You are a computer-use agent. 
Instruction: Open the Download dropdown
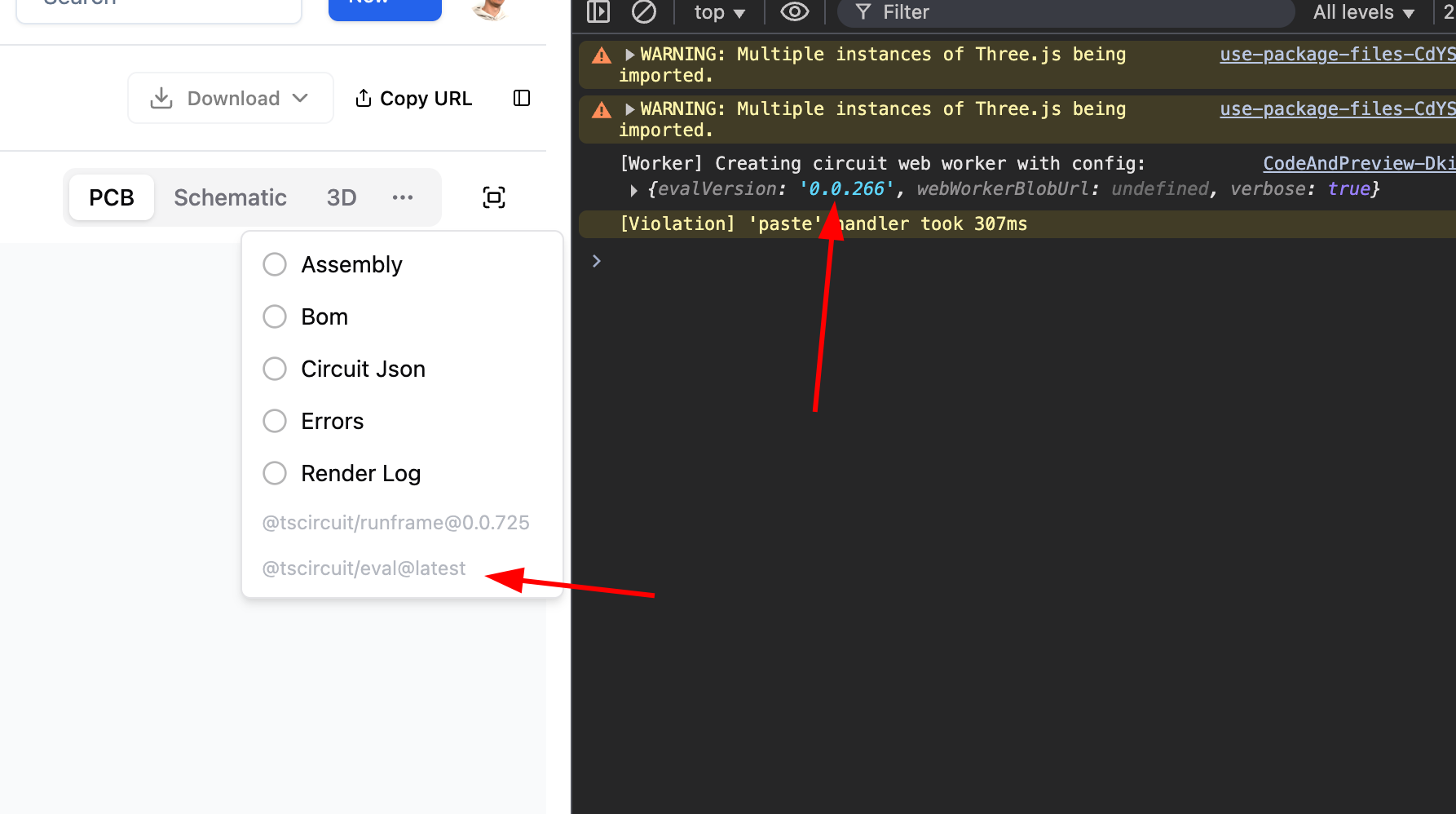(231, 98)
